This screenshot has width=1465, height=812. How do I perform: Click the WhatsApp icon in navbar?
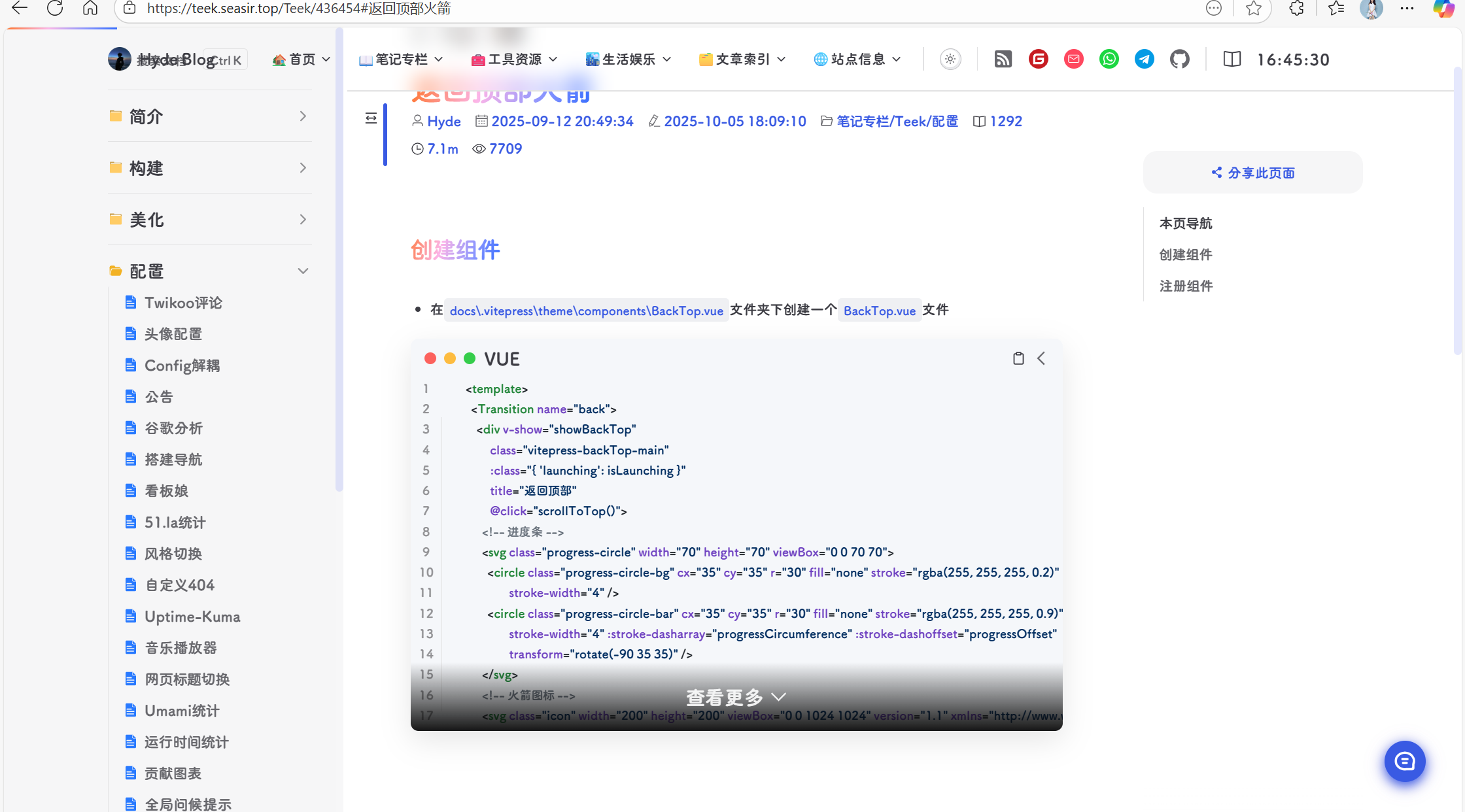click(1109, 59)
